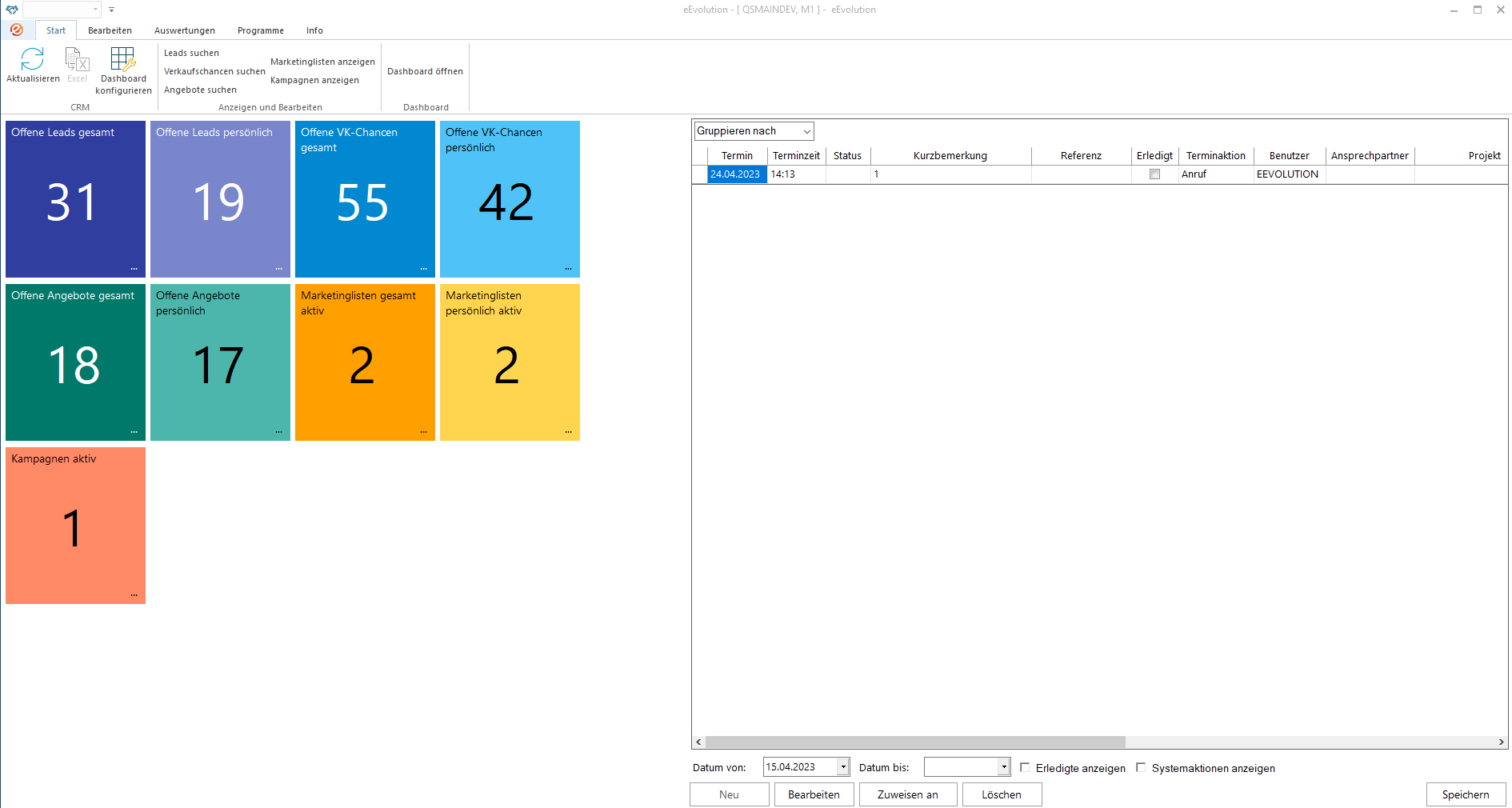Click the scroll right arrow of grid

(1502, 742)
